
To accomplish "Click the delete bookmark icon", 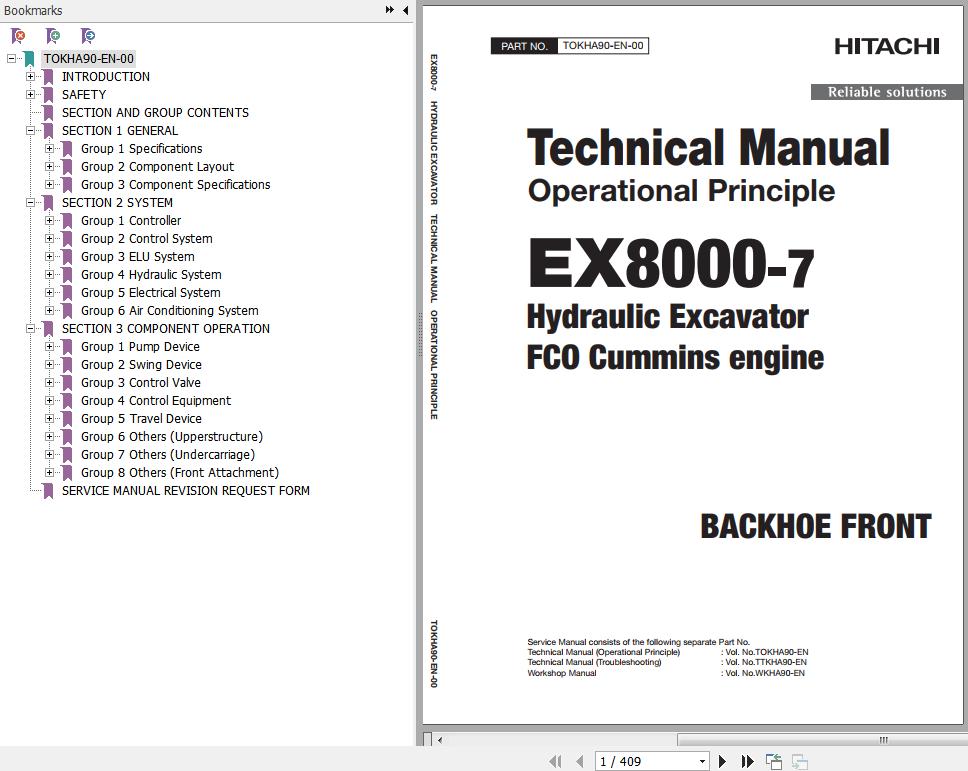I will (x=19, y=36).
